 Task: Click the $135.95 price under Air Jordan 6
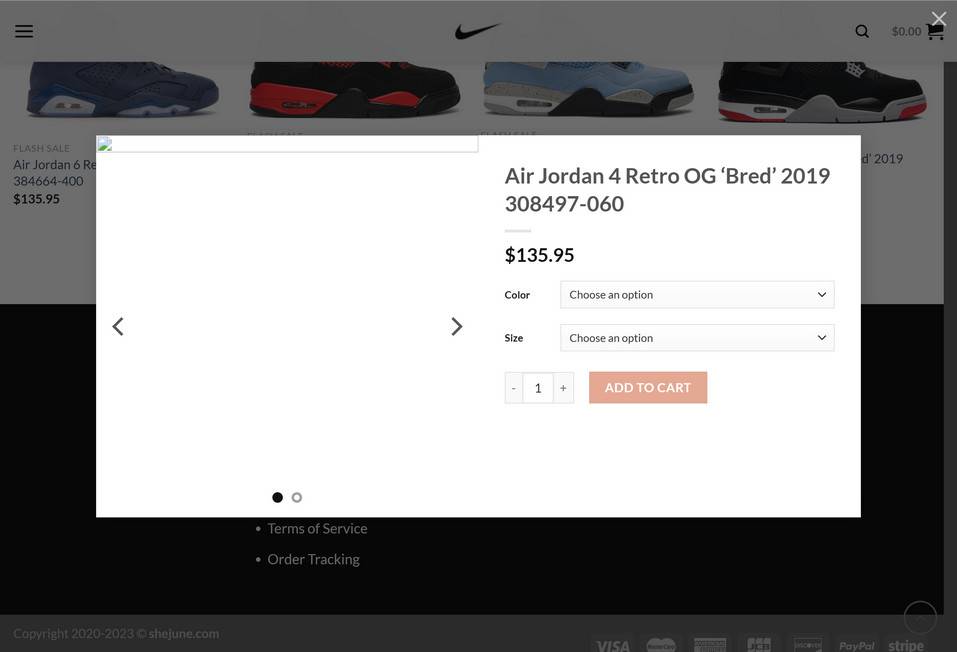click(37, 199)
